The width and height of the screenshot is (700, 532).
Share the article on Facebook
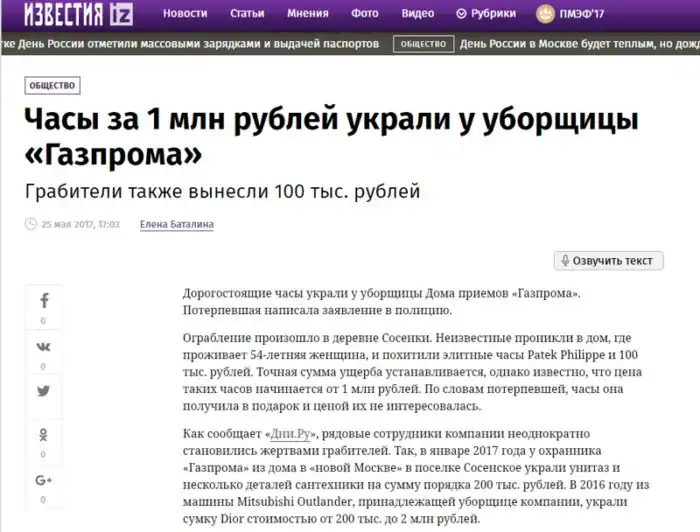pos(43,301)
